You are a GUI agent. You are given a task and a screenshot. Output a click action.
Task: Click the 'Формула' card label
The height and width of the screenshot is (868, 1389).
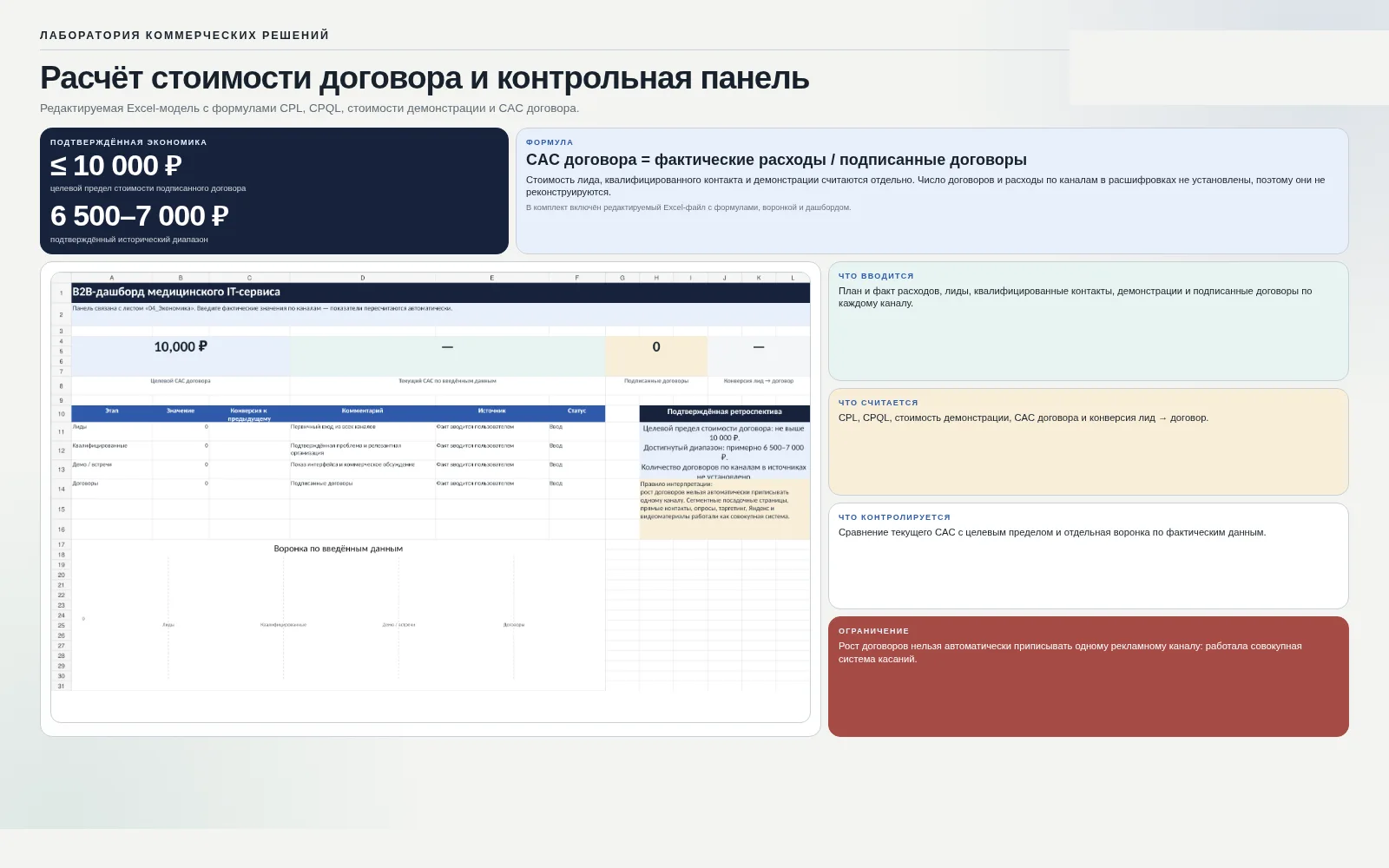(550, 142)
